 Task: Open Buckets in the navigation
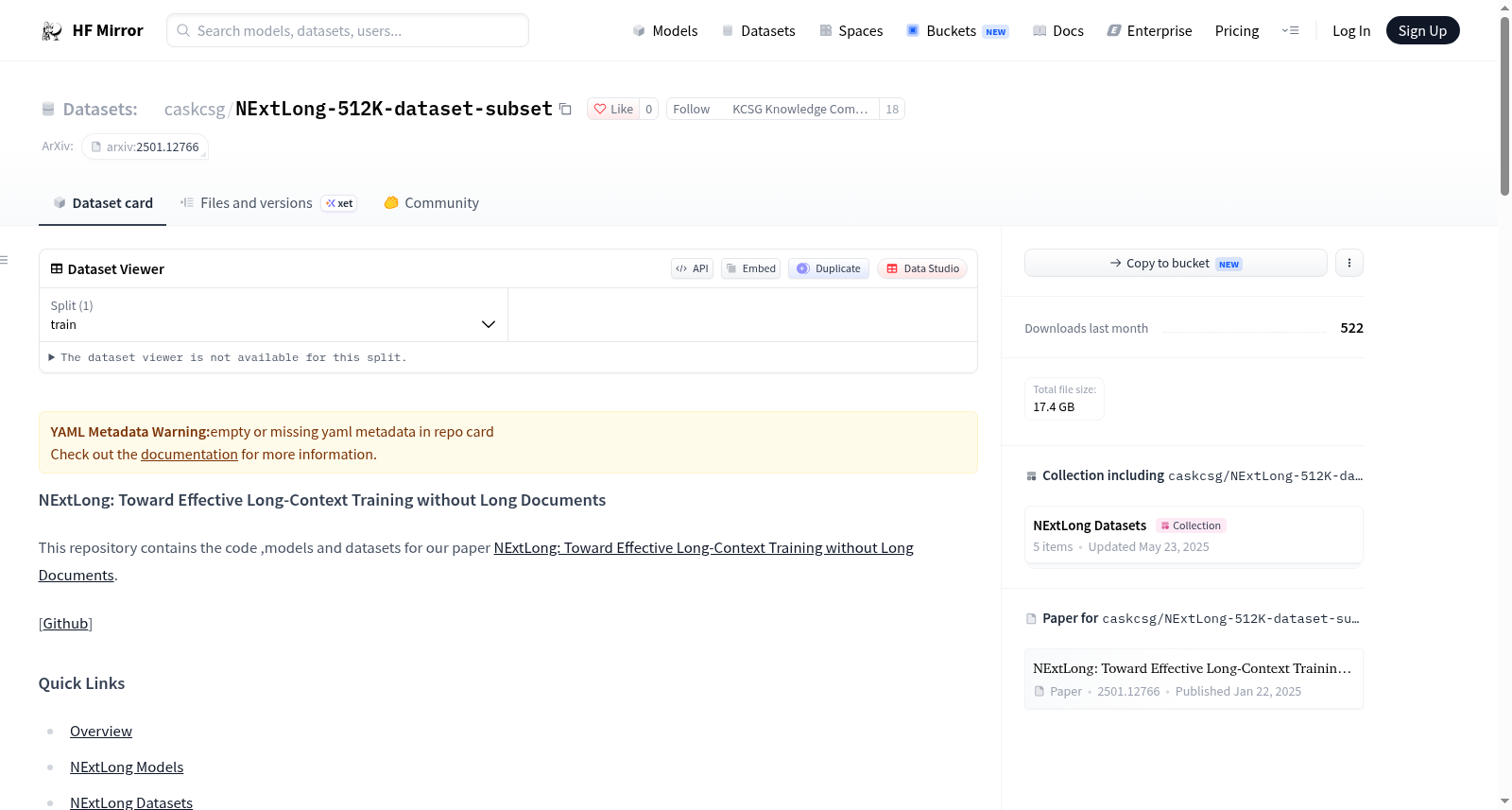click(957, 31)
